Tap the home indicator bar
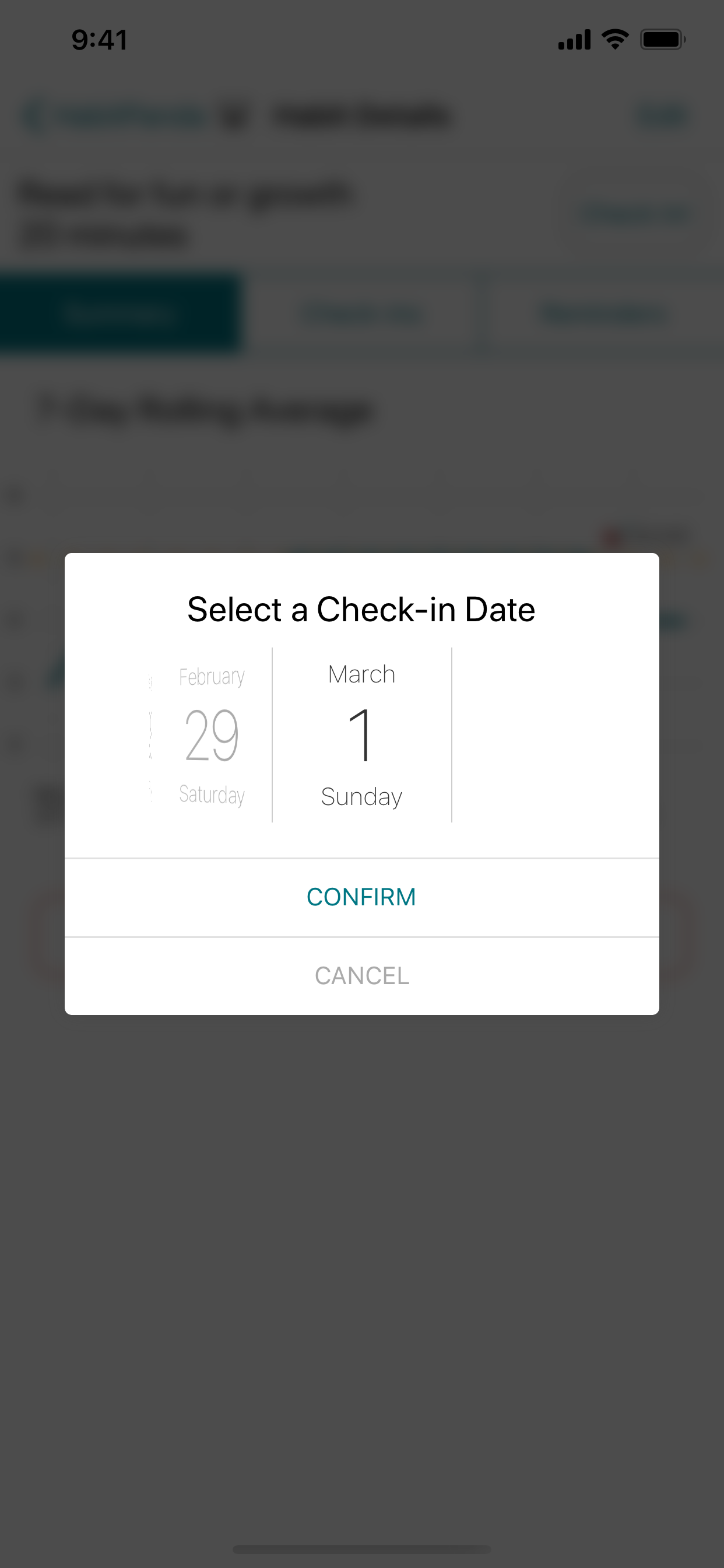724x1568 pixels. [x=361, y=1549]
